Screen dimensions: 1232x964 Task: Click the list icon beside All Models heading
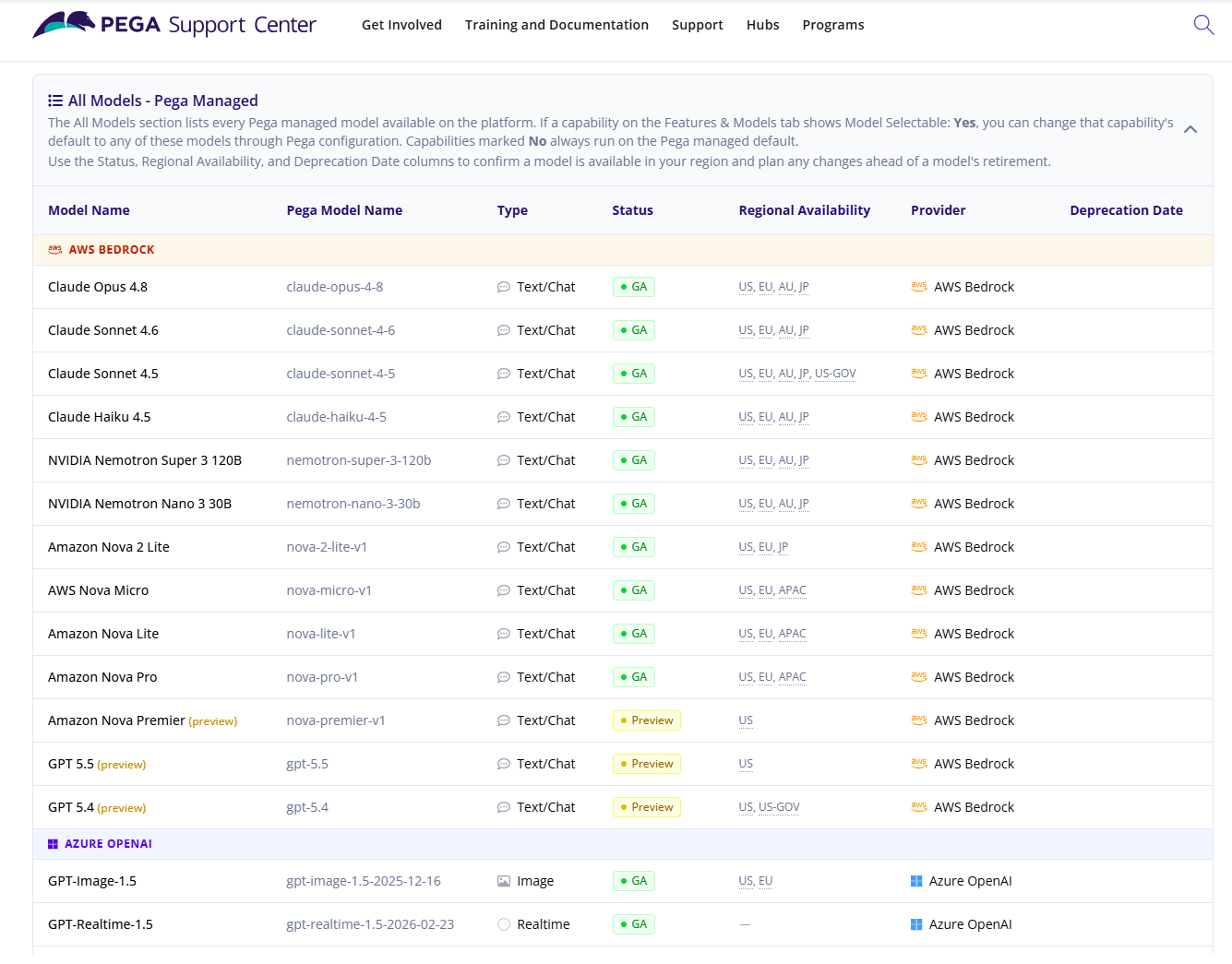55,101
